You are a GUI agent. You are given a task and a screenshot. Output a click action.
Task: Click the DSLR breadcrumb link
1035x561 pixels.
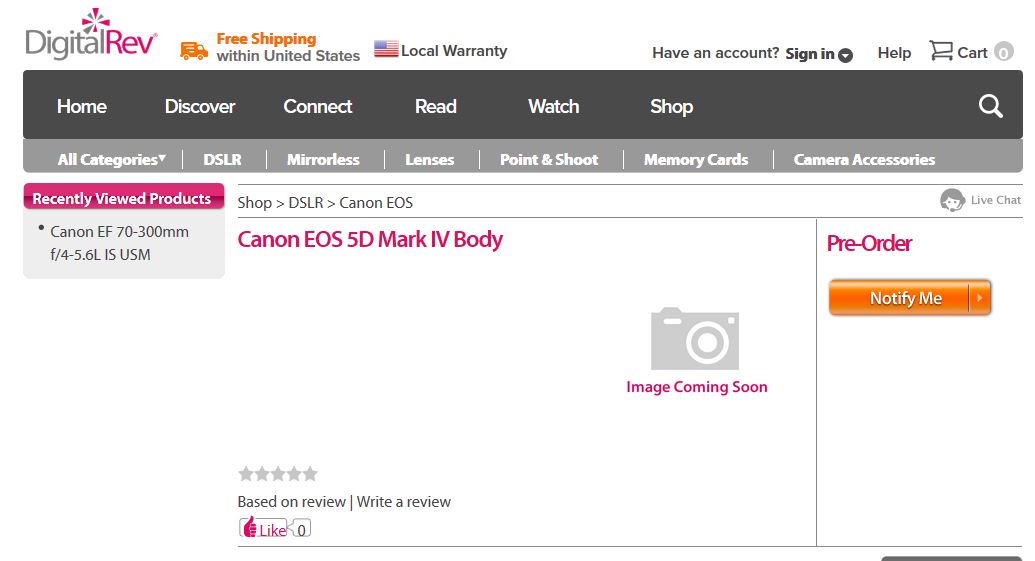pos(306,203)
